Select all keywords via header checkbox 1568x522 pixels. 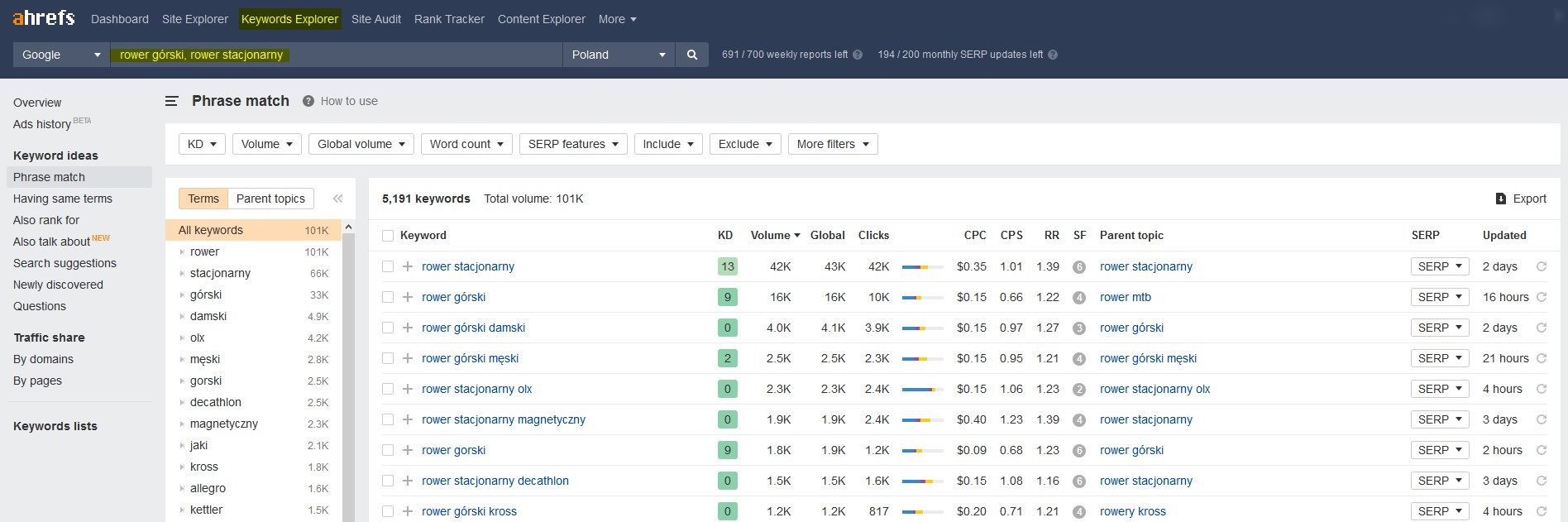click(387, 236)
